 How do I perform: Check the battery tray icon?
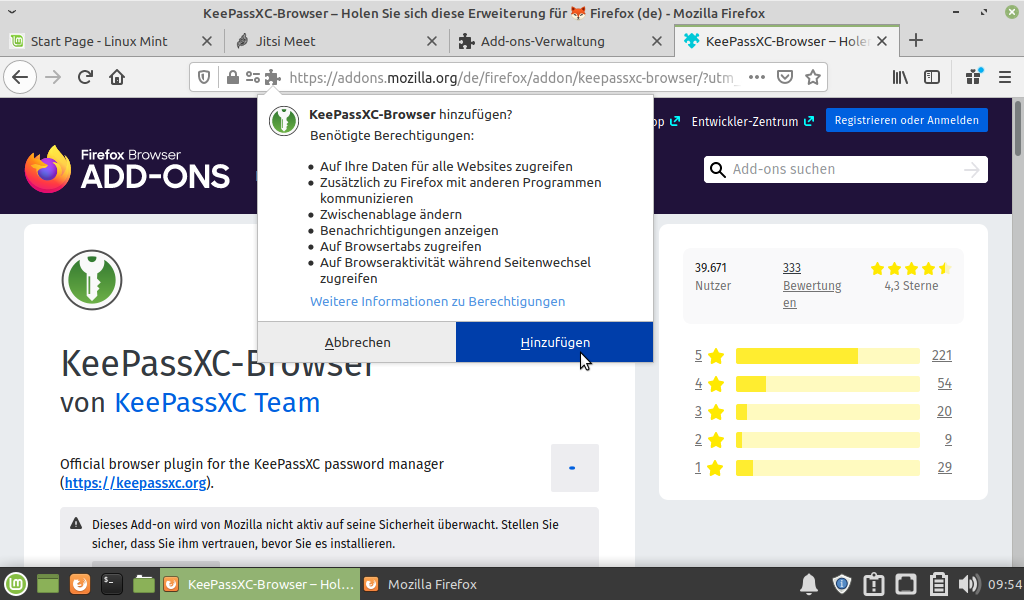point(938,584)
